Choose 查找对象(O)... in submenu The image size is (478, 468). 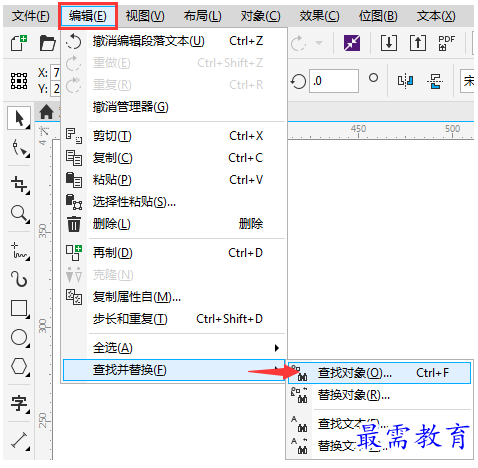(x=379, y=373)
